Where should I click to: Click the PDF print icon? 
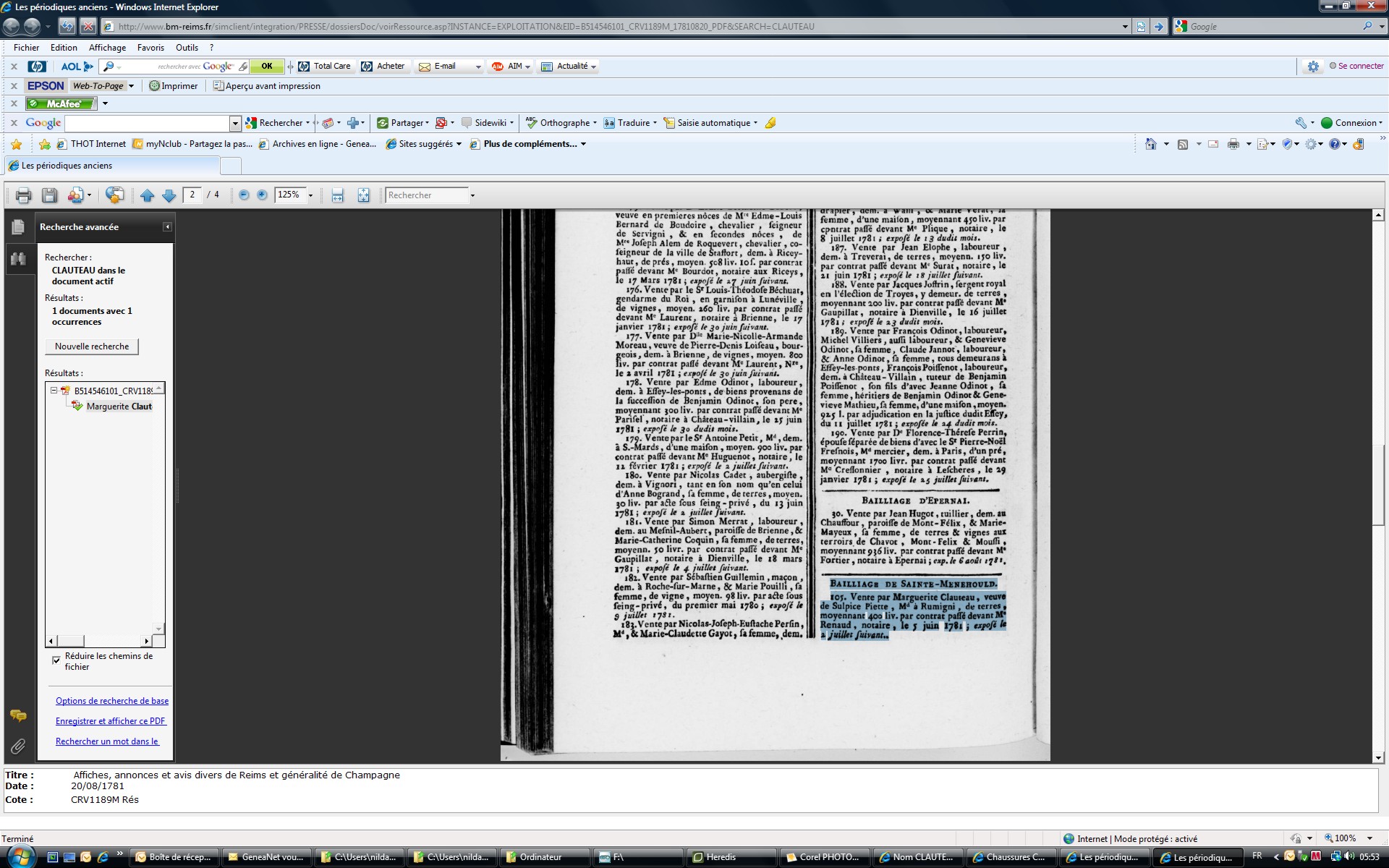pyautogui.click(x=23, y=195)
